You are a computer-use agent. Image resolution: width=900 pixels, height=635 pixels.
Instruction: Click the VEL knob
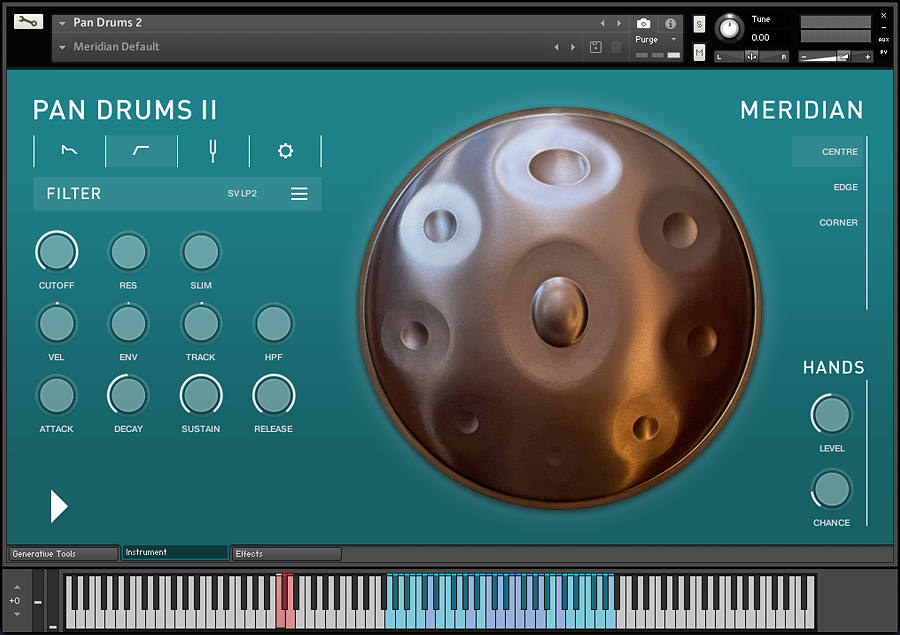[56, 324]
